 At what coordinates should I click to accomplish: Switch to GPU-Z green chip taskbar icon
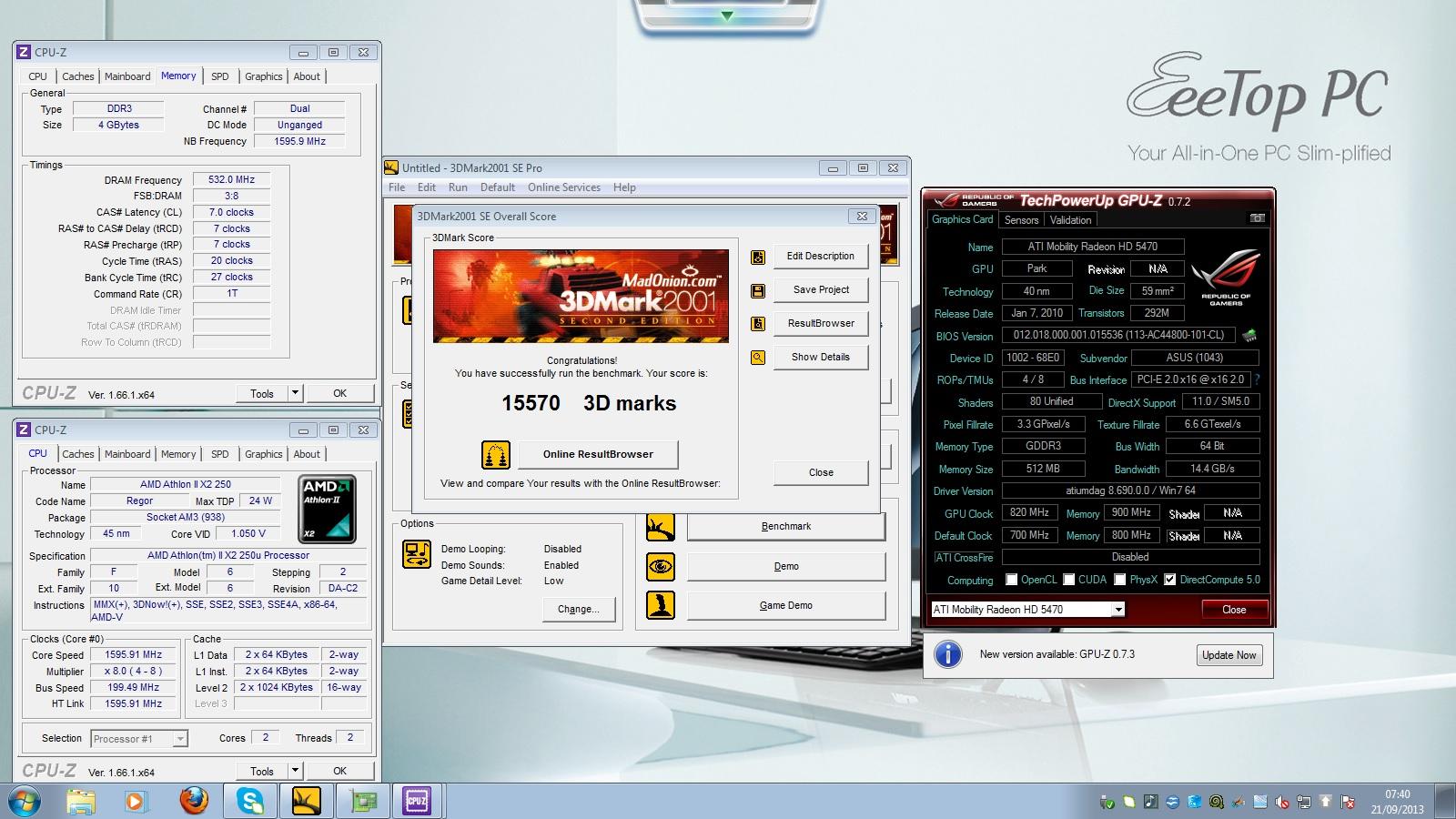point(362,801)
